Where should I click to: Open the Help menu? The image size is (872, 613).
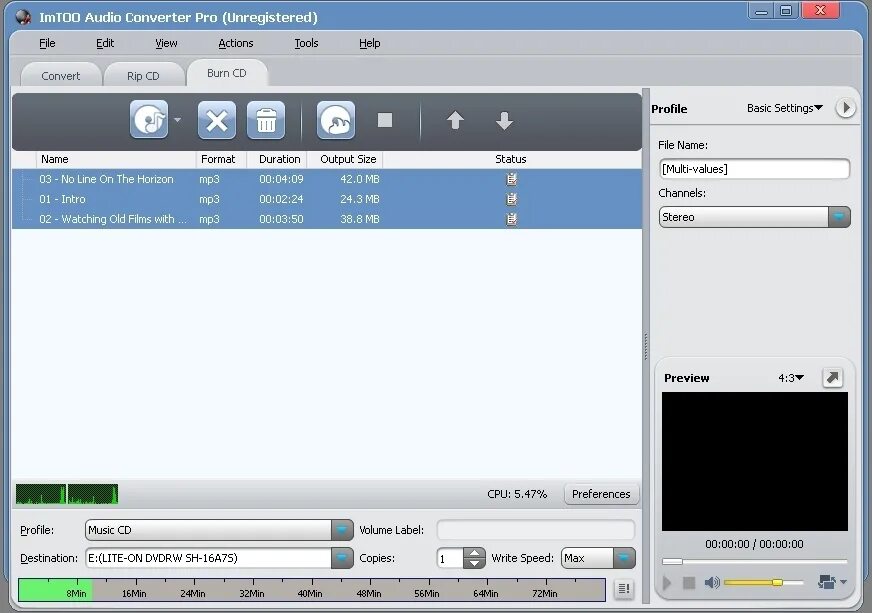click(369, 43)
